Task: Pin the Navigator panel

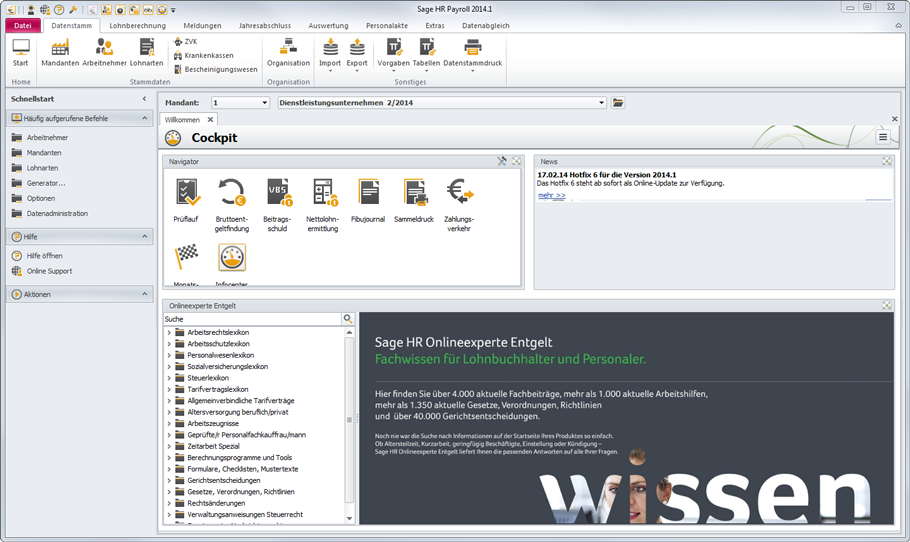Action: [502, 161]
